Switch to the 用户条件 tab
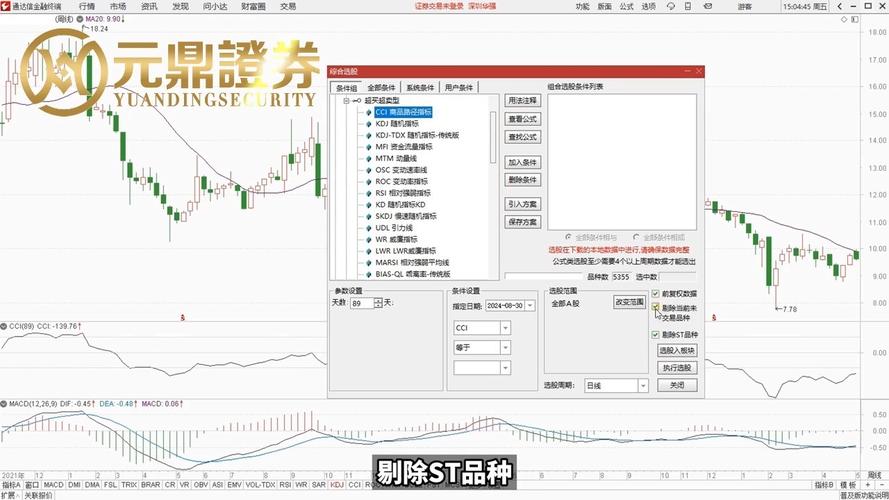 (459, 87)
